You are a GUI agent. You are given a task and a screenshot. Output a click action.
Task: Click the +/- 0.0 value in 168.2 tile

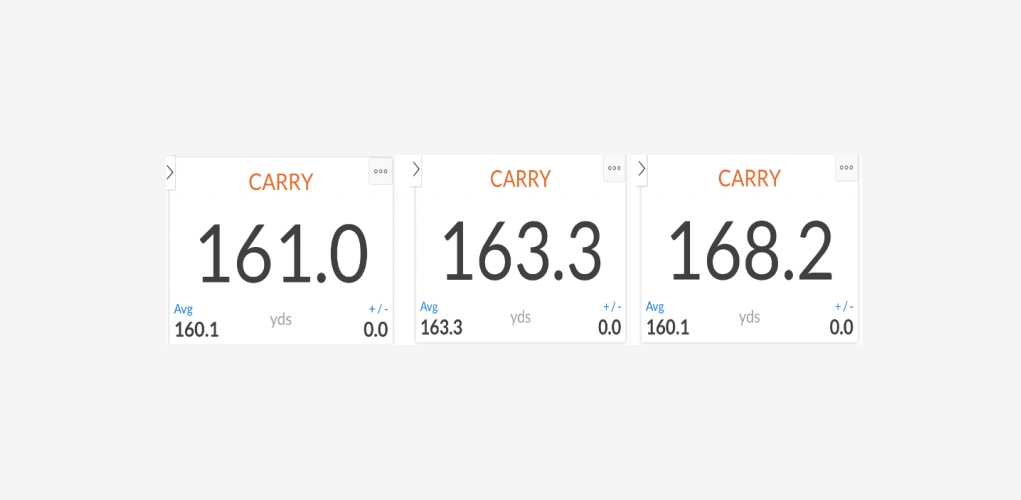click(841, 327)
